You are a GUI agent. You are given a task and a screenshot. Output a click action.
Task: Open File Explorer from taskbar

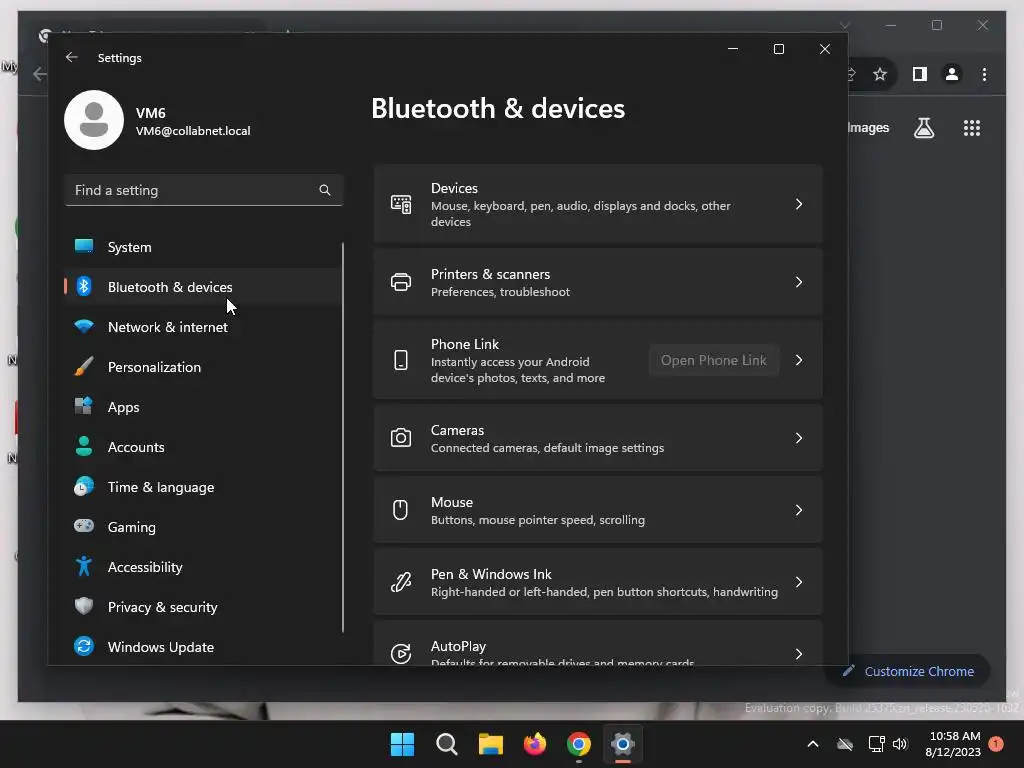[490, 744]
